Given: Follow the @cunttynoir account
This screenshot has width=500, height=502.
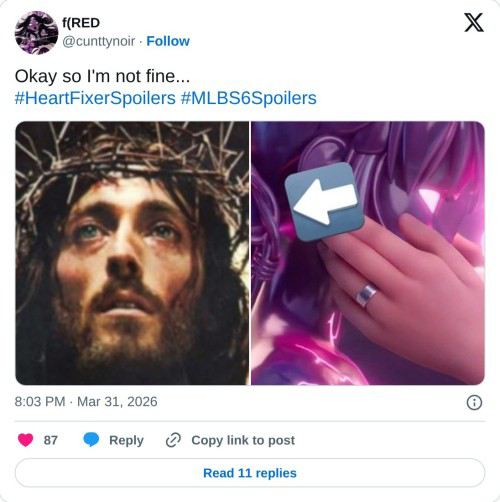Looking at the screenshot, I should [168, 41].
